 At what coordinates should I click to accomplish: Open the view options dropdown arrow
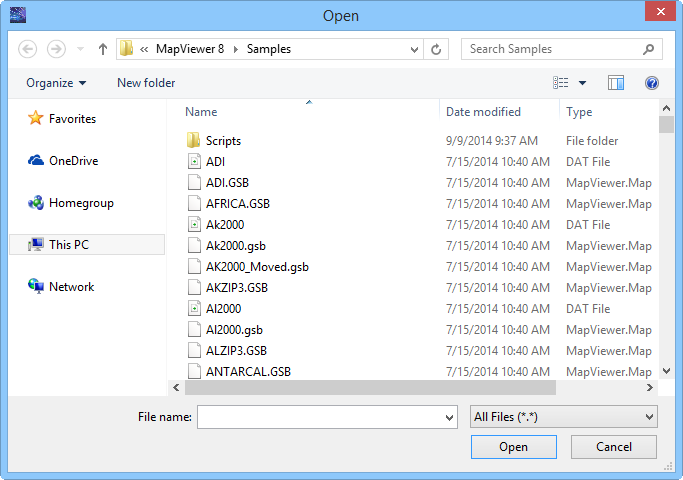582,83
